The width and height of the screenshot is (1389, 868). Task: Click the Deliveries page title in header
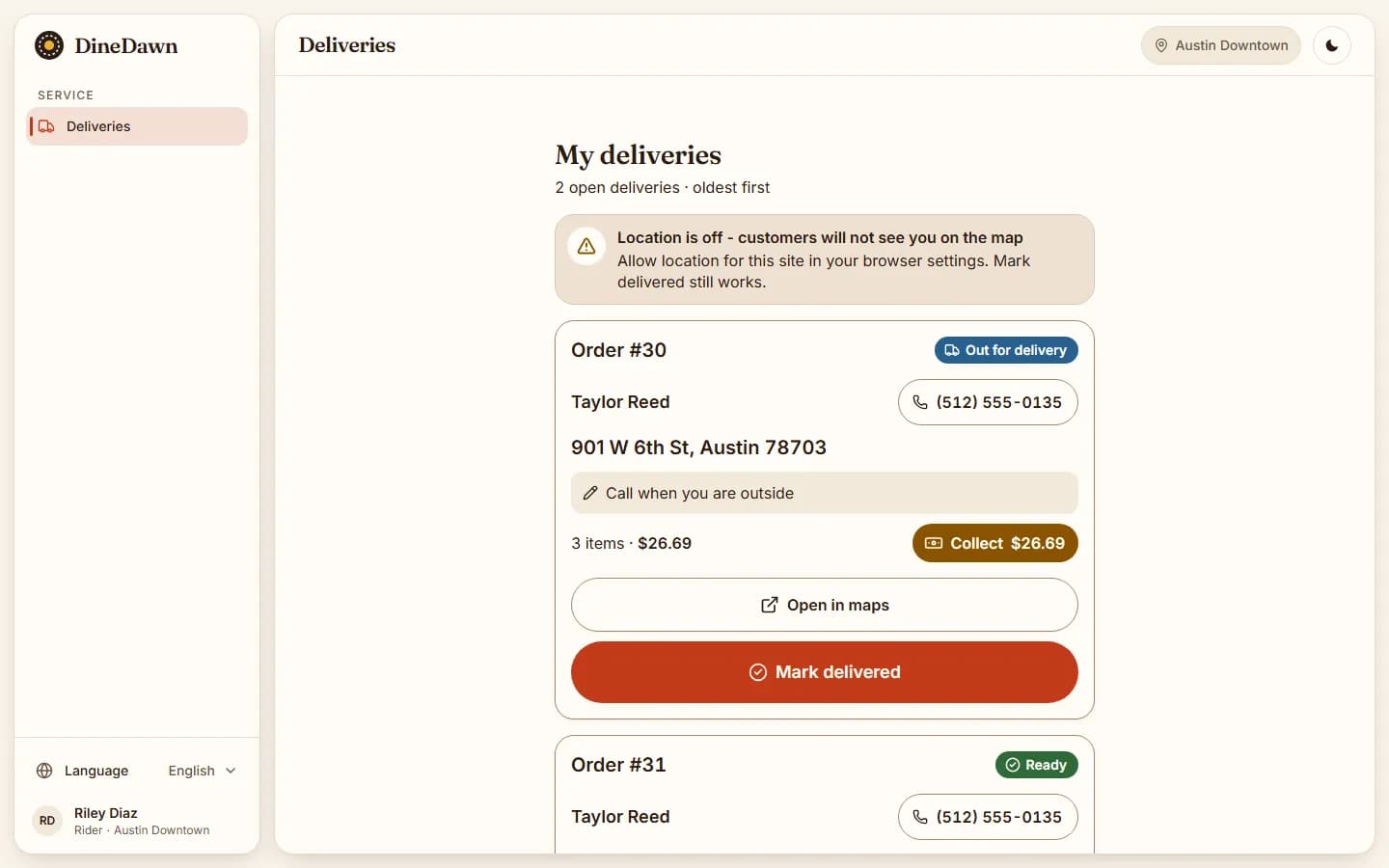347,45
